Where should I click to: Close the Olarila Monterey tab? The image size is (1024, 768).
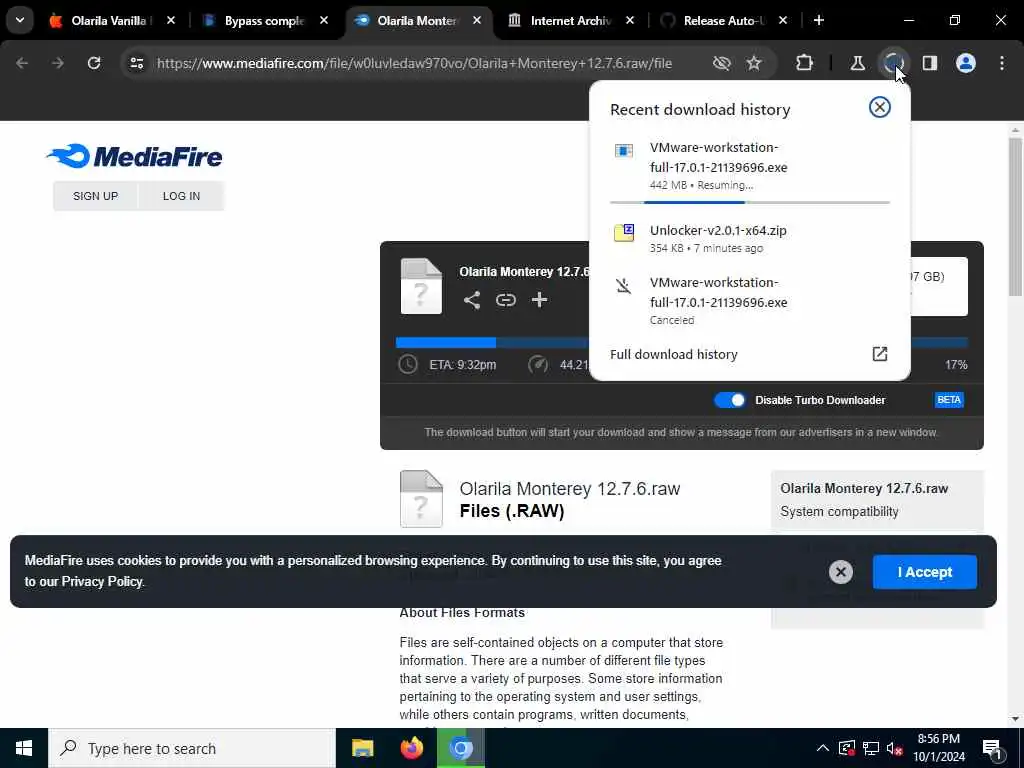click(477, 21)
